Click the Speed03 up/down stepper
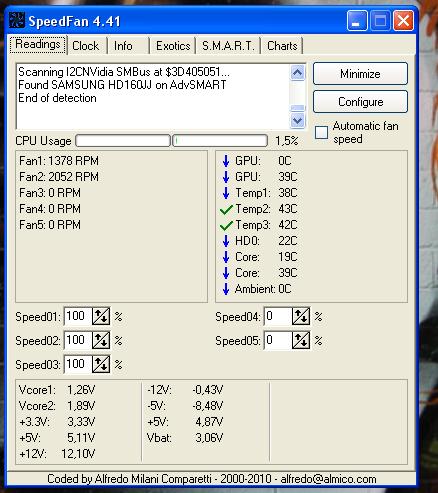Screen dimensions: 438x493 pyautogui.click(x=101, y=364)
